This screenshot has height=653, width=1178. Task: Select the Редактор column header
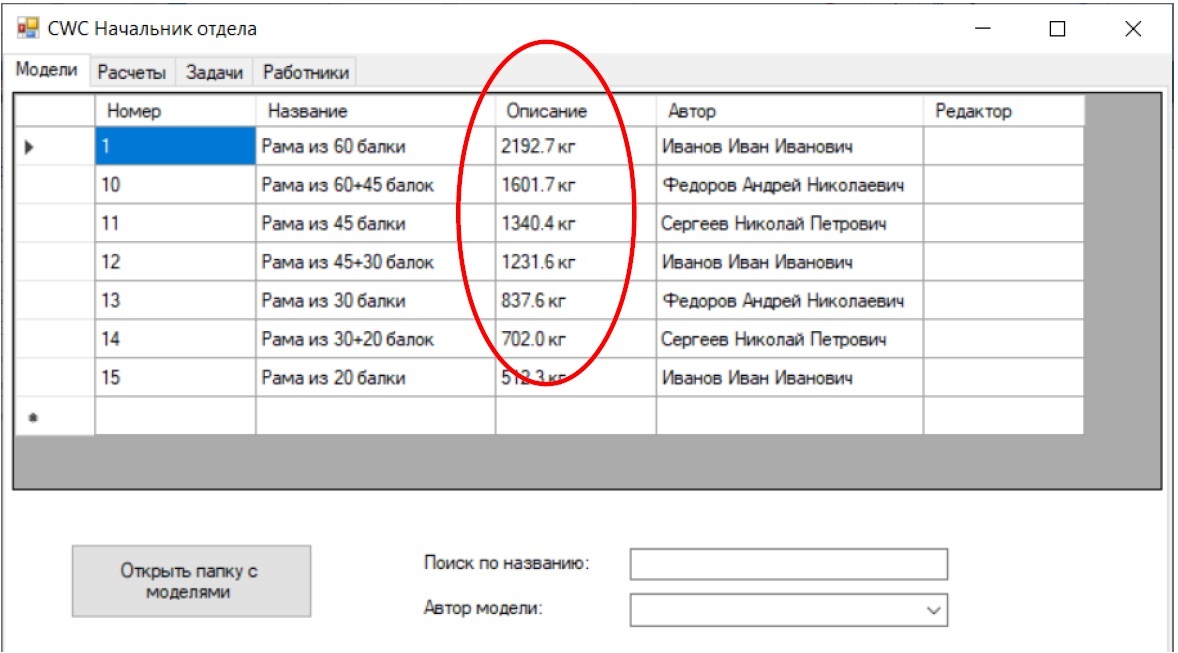click(x=1002, y=111)
